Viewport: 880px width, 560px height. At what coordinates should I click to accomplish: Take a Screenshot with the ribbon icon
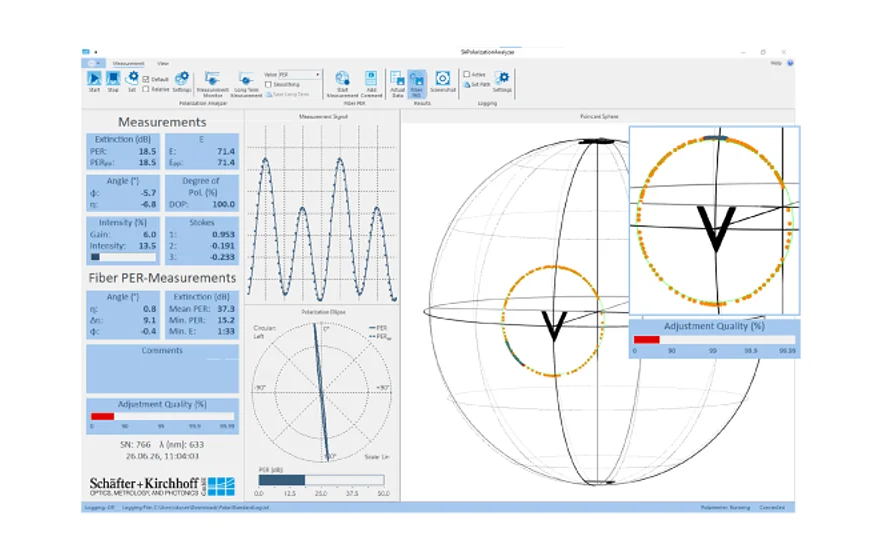point(442,82)
